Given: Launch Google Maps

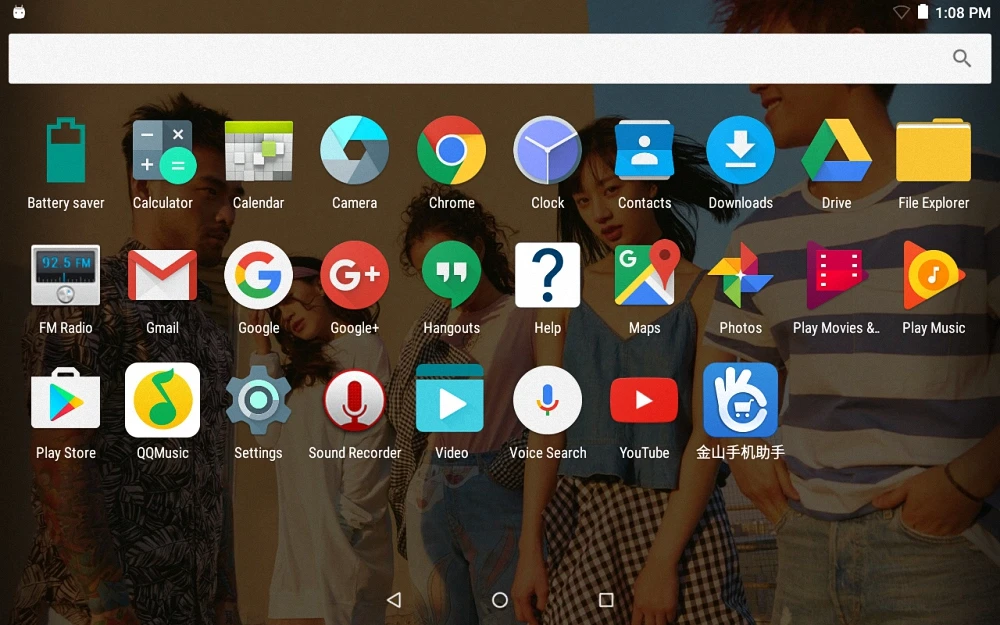Looking at the screenshot, I should pos(645,273).
